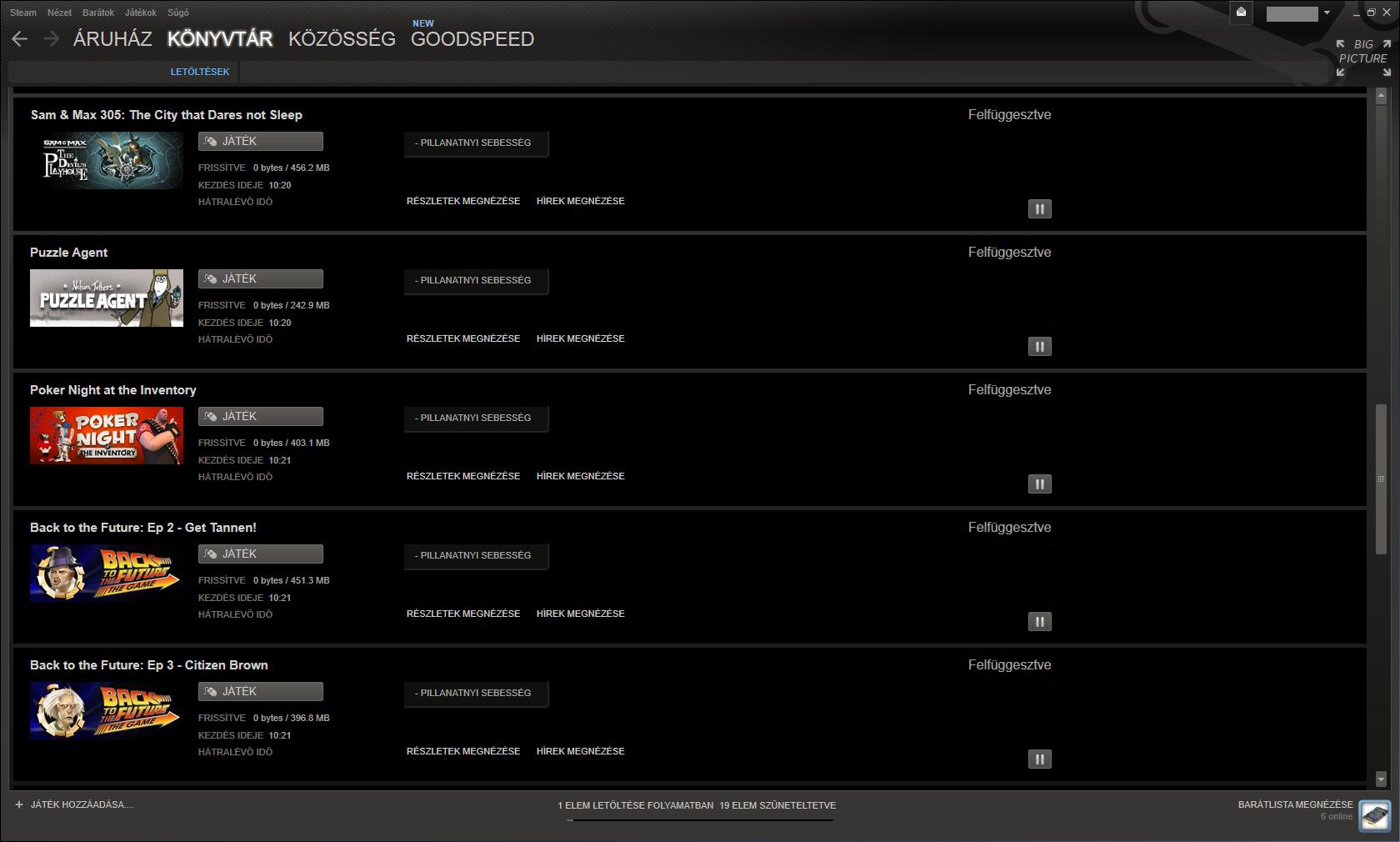Click the Sam & Max Devil's Playhouse thumbnail
Viewport: 1400px width, 842px height.
tap(107, 160)
